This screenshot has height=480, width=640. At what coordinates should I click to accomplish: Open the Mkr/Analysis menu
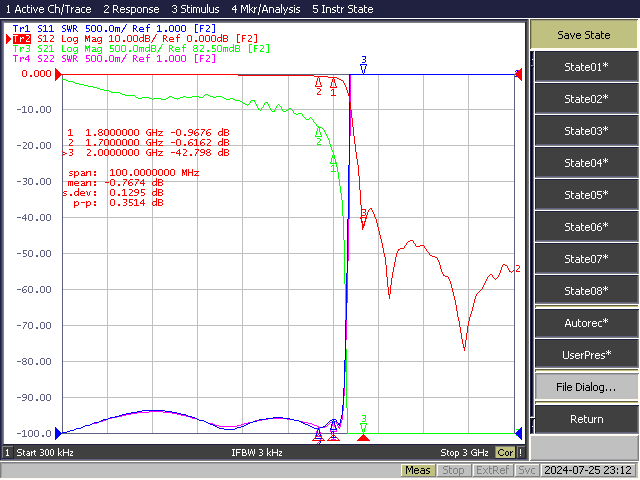tap(266, 9)
